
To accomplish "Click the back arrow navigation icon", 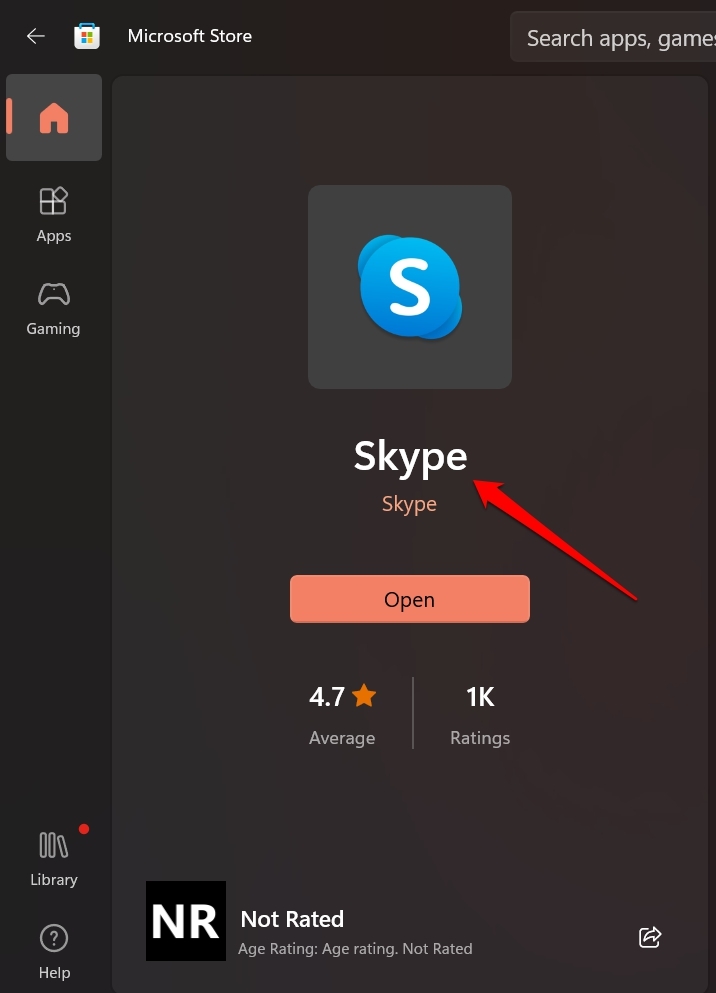I will pos(36,35).
